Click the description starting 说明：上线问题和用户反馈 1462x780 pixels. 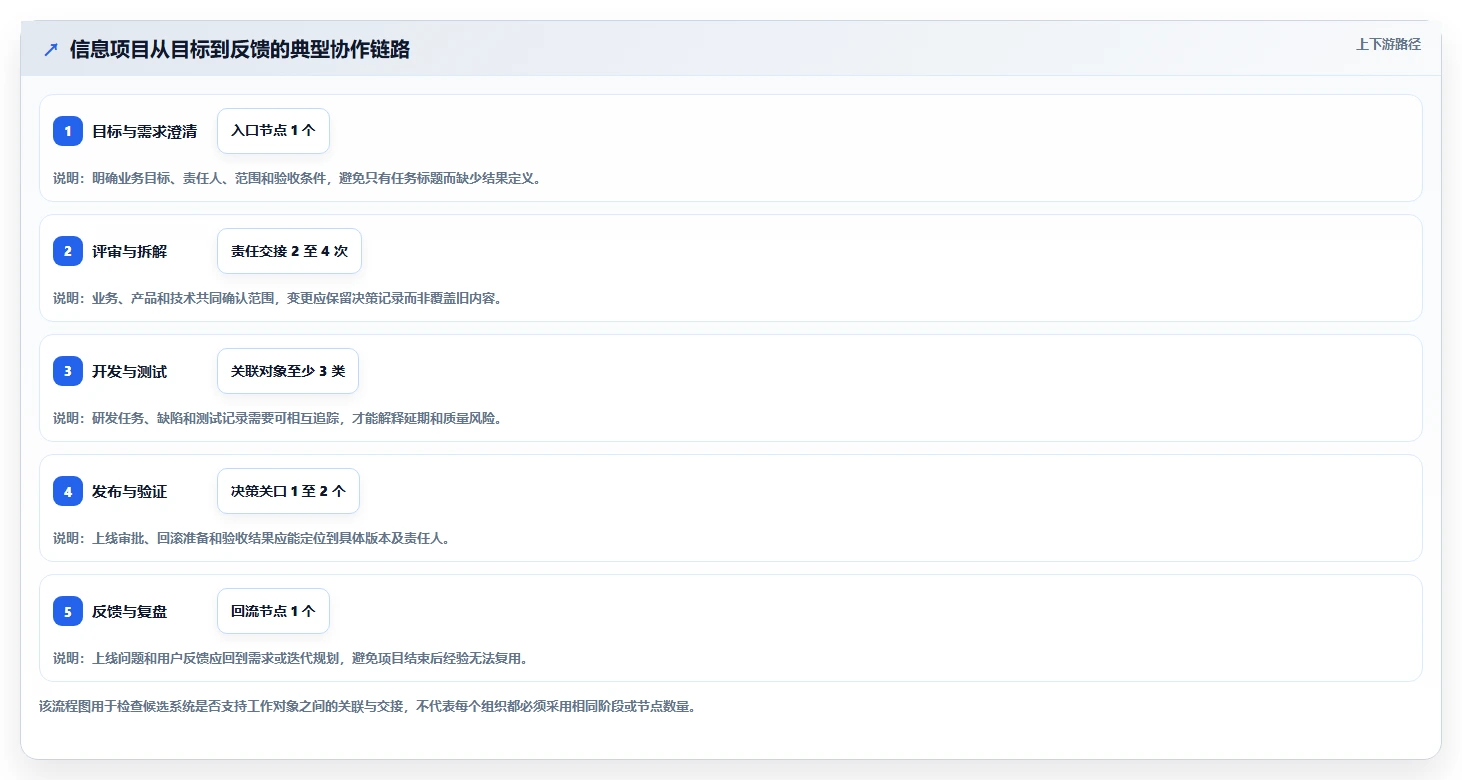290,658
